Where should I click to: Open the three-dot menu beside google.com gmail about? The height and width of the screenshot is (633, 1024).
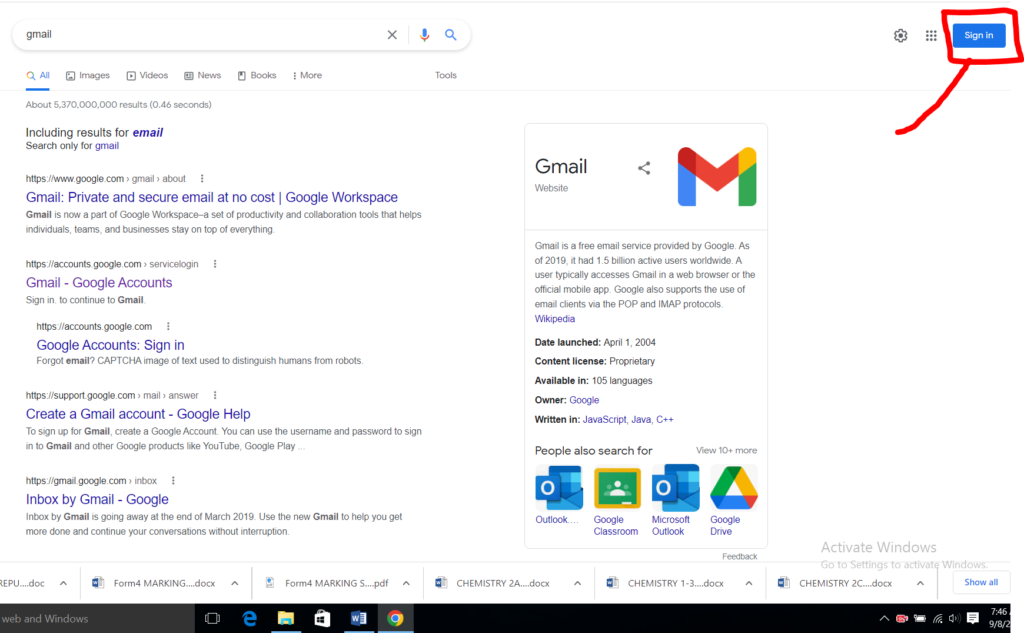pos(202,178)
